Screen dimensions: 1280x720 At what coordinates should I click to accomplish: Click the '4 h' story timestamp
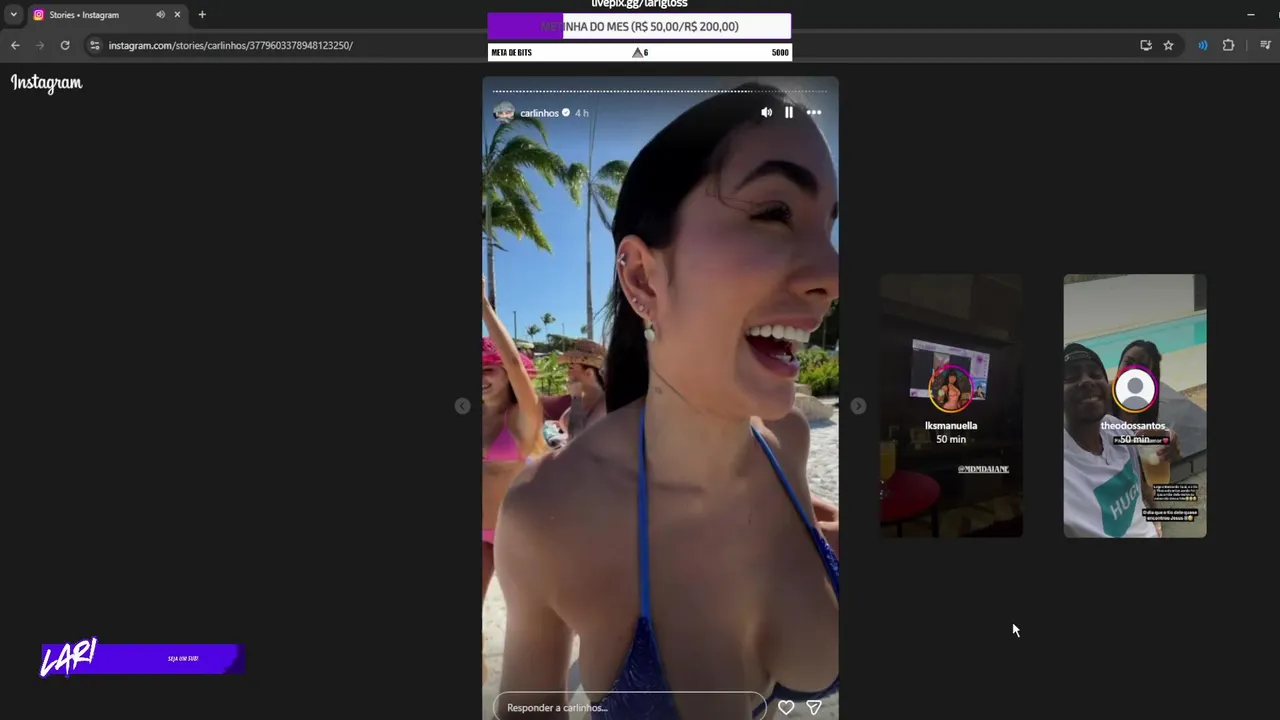coord(582,113)
